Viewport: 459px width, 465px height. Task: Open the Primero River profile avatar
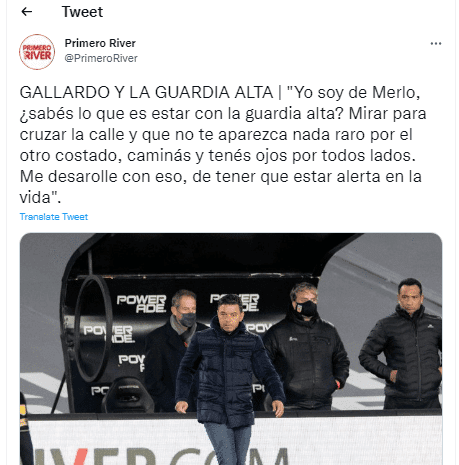(x=37, y=52)
